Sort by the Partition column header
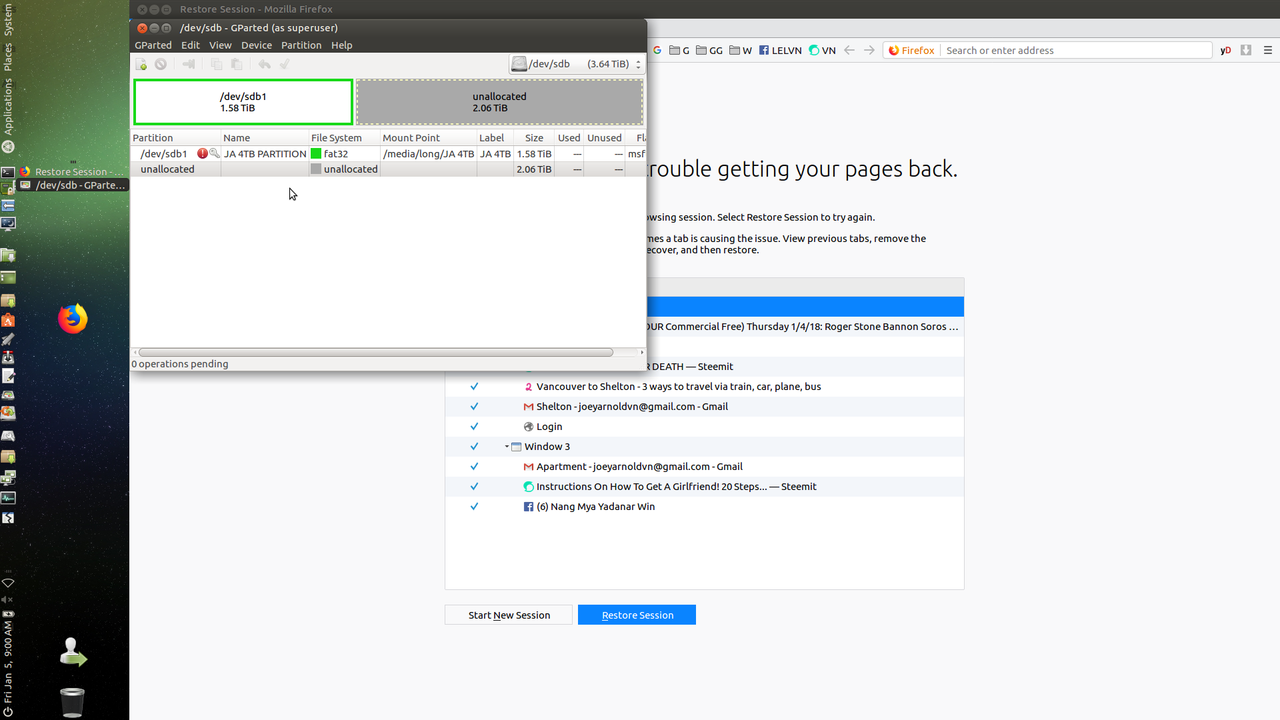This screenshot has width=1280, height=720. 175,138
